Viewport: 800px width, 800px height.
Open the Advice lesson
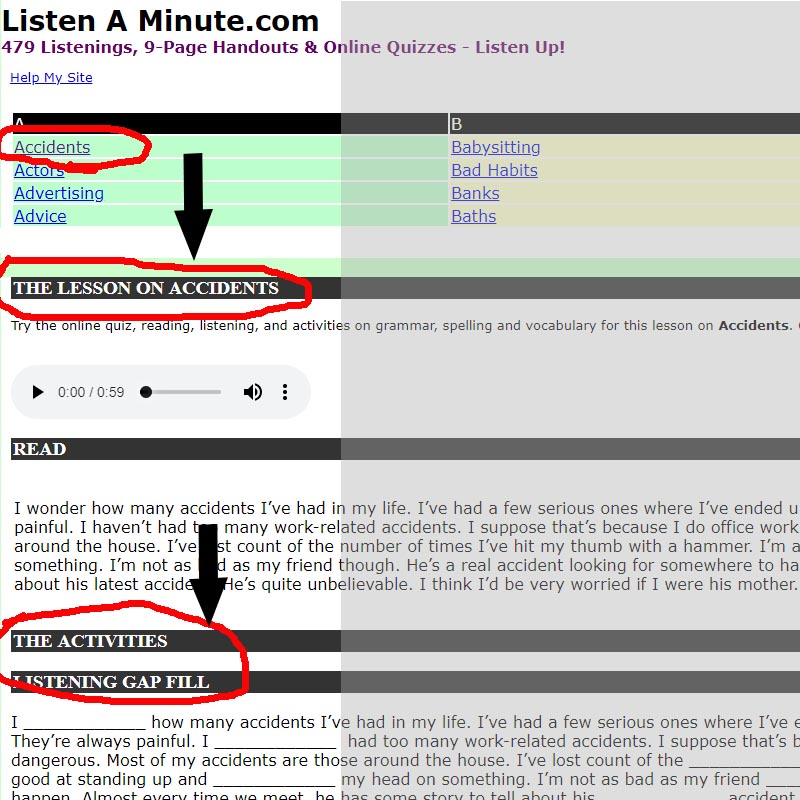pyautogui.click(x=40, y=216)
